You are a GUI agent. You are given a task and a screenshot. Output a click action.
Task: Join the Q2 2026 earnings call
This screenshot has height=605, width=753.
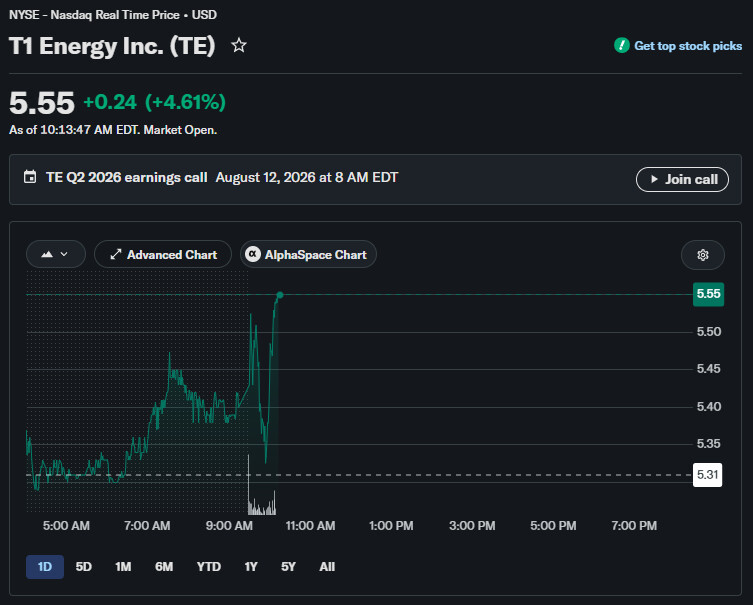click(682, 180)
